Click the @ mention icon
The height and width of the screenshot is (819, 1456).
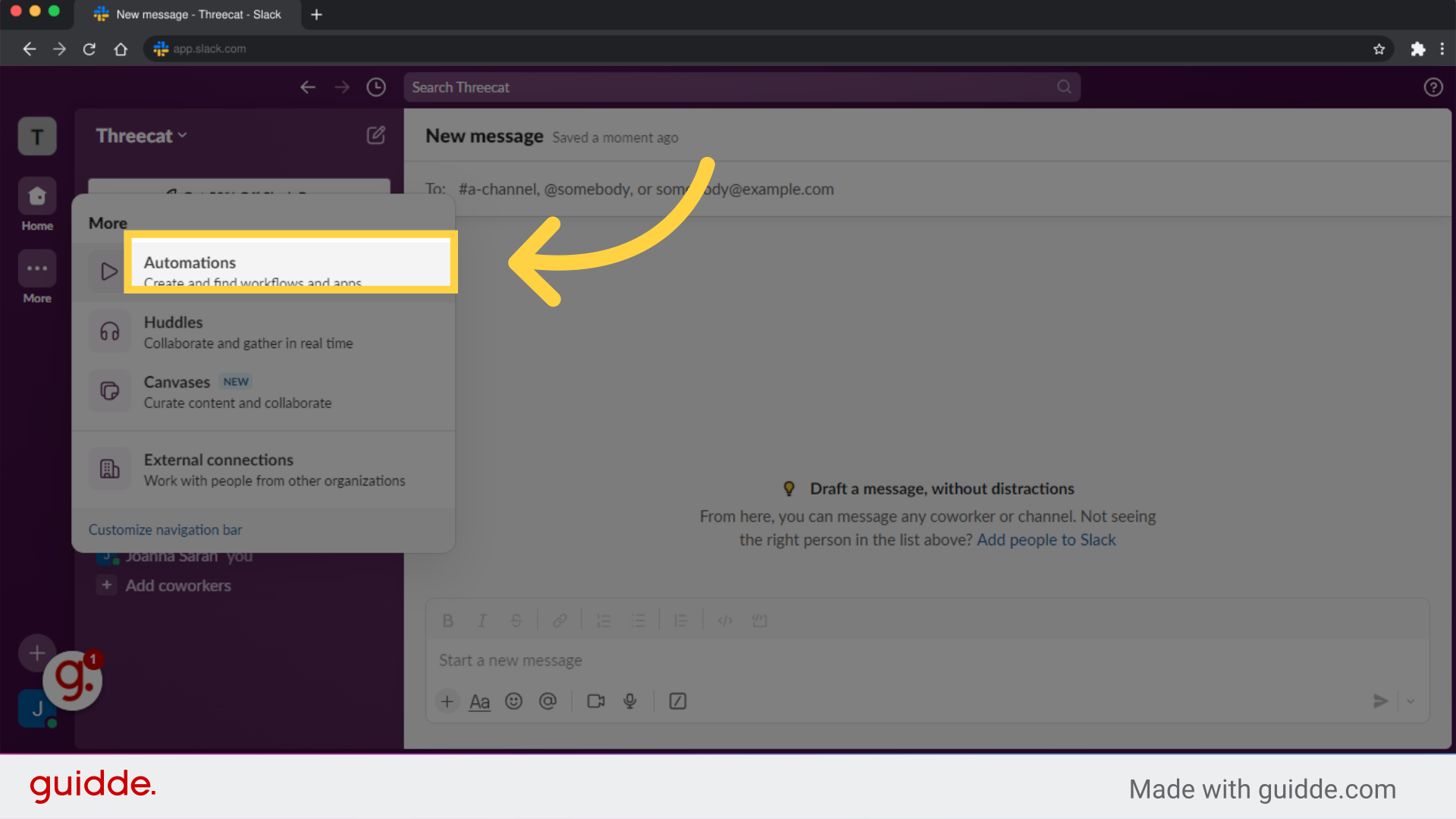tap(548, 701)
